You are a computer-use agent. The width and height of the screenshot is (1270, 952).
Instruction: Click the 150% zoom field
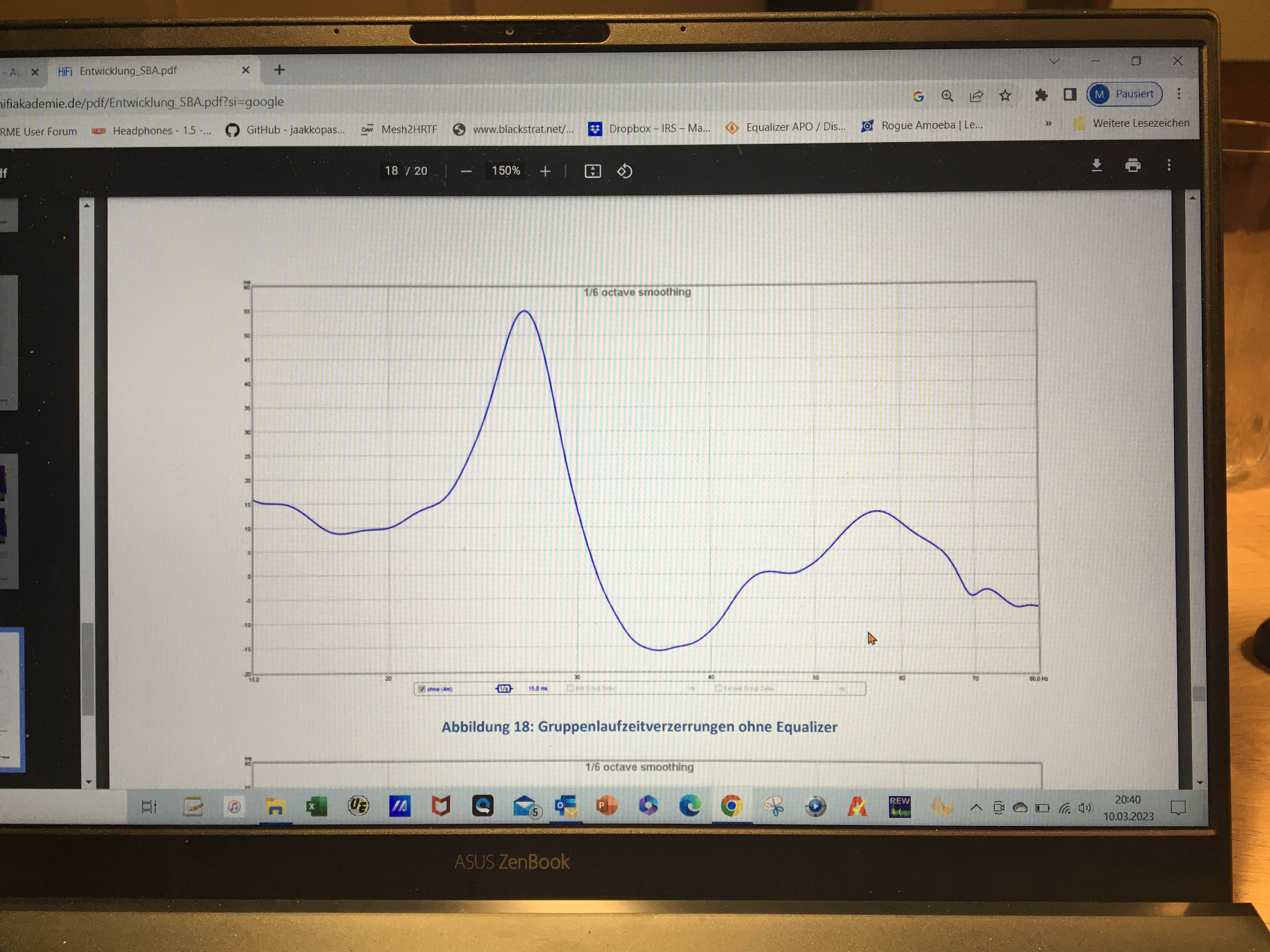[x=506, y=171]
